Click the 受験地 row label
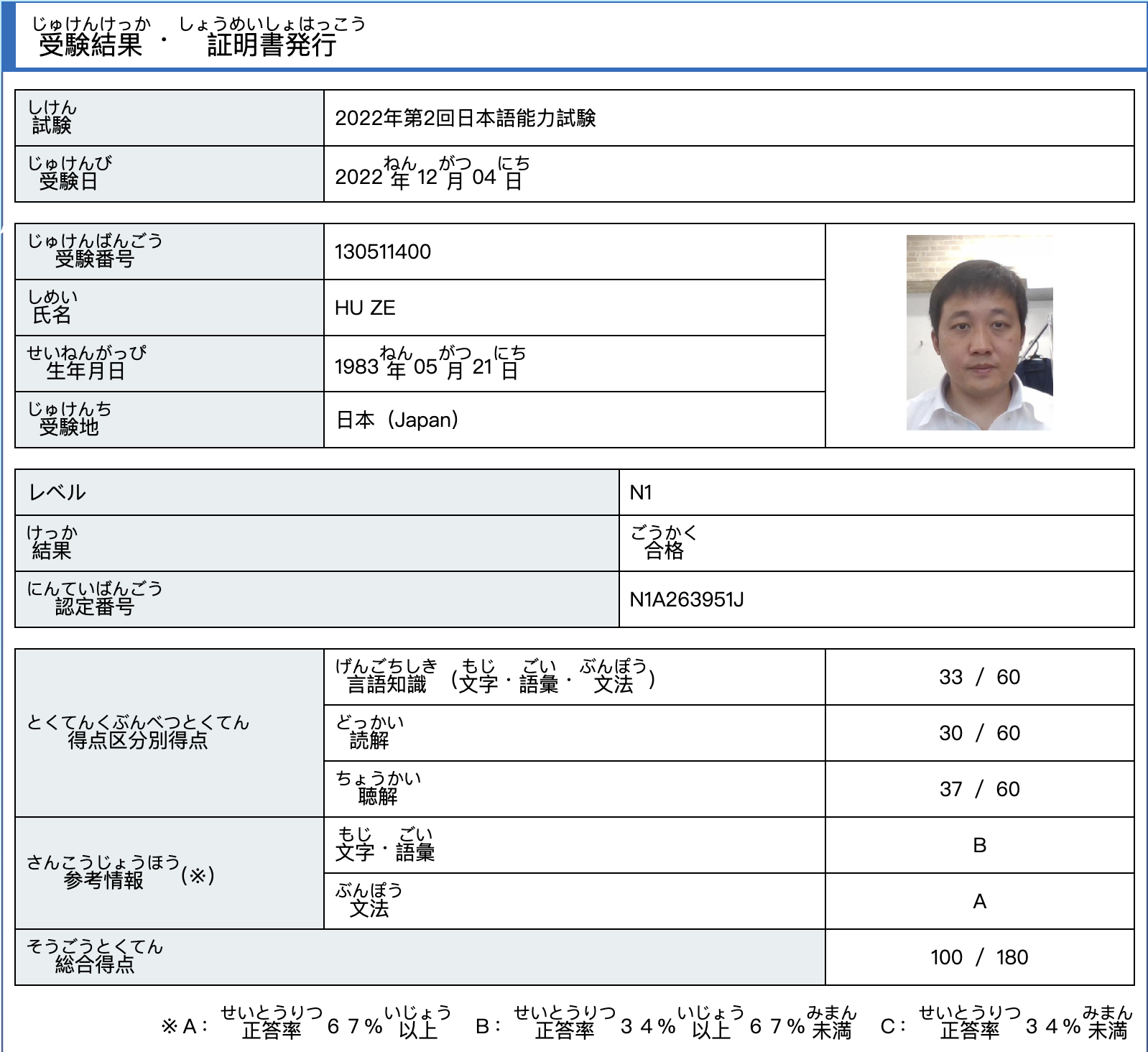Screen dimensions: 1148x1052 click(x=70, y=419)
